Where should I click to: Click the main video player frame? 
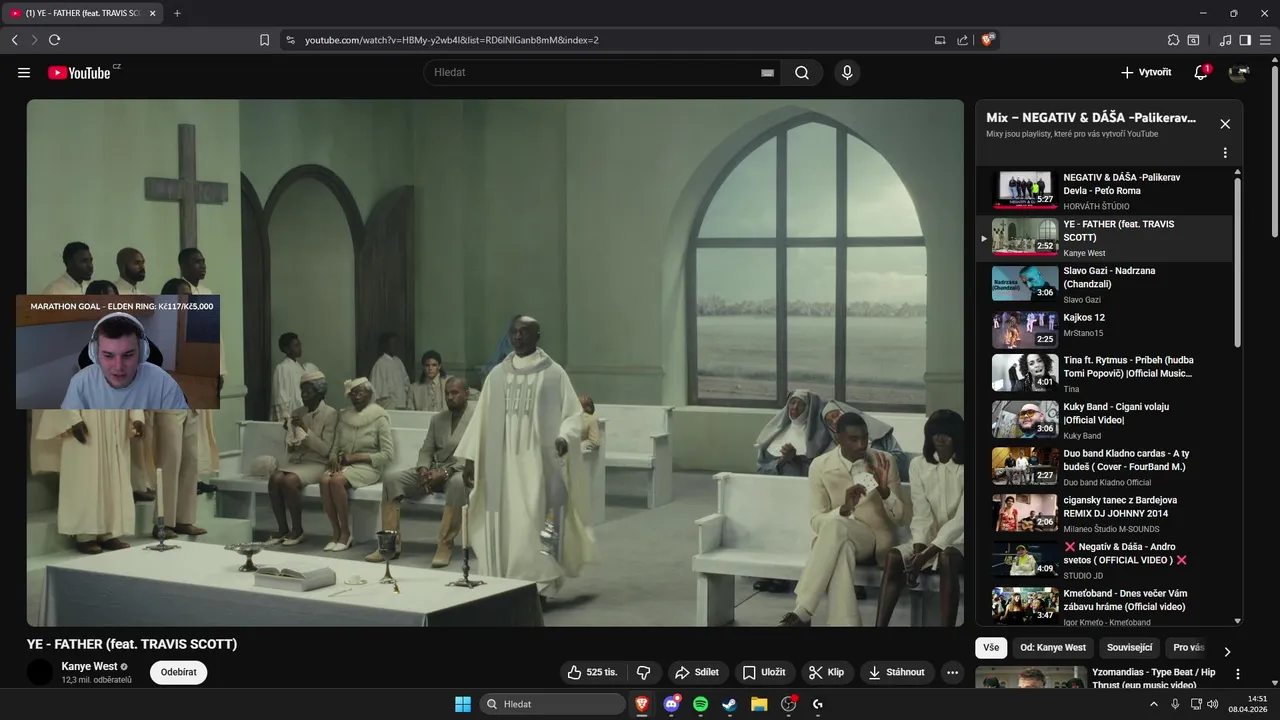(495, 362)
